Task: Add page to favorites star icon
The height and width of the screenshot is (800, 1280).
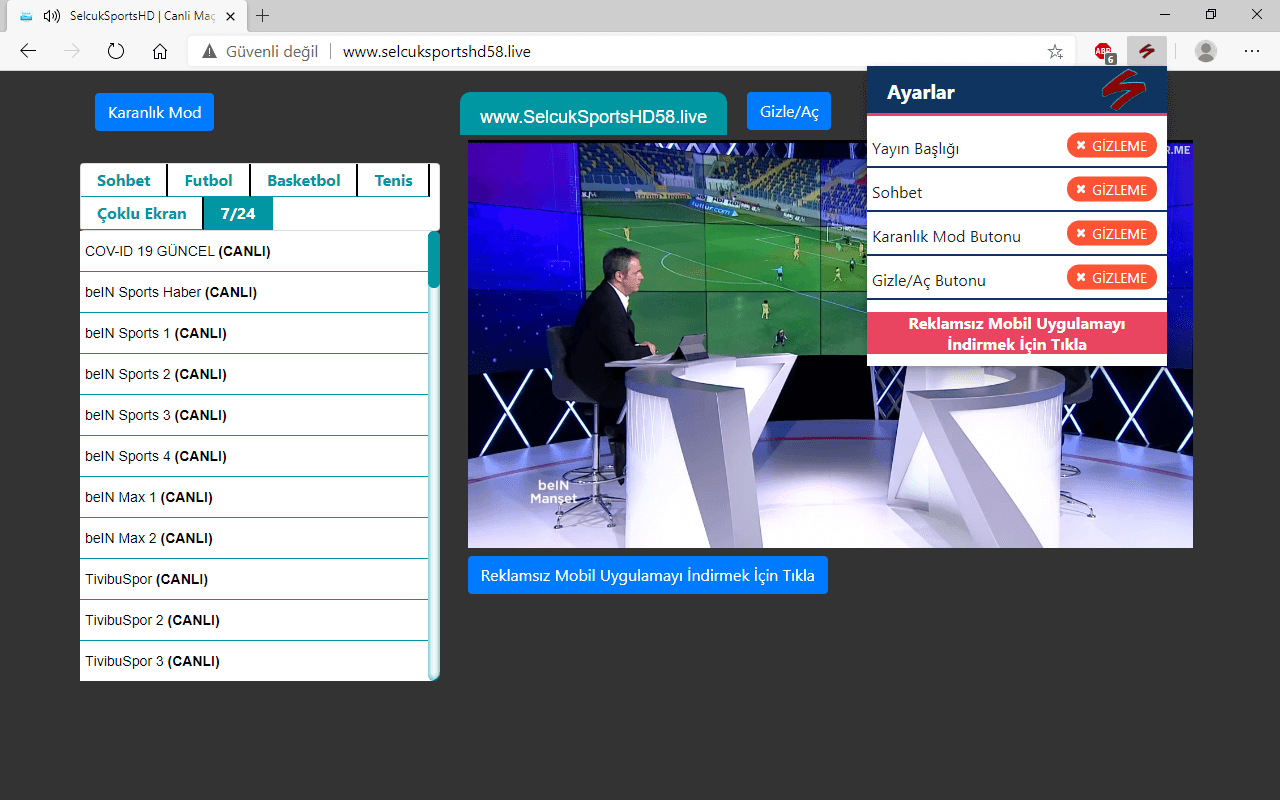Action: [x=1055, y=52]
